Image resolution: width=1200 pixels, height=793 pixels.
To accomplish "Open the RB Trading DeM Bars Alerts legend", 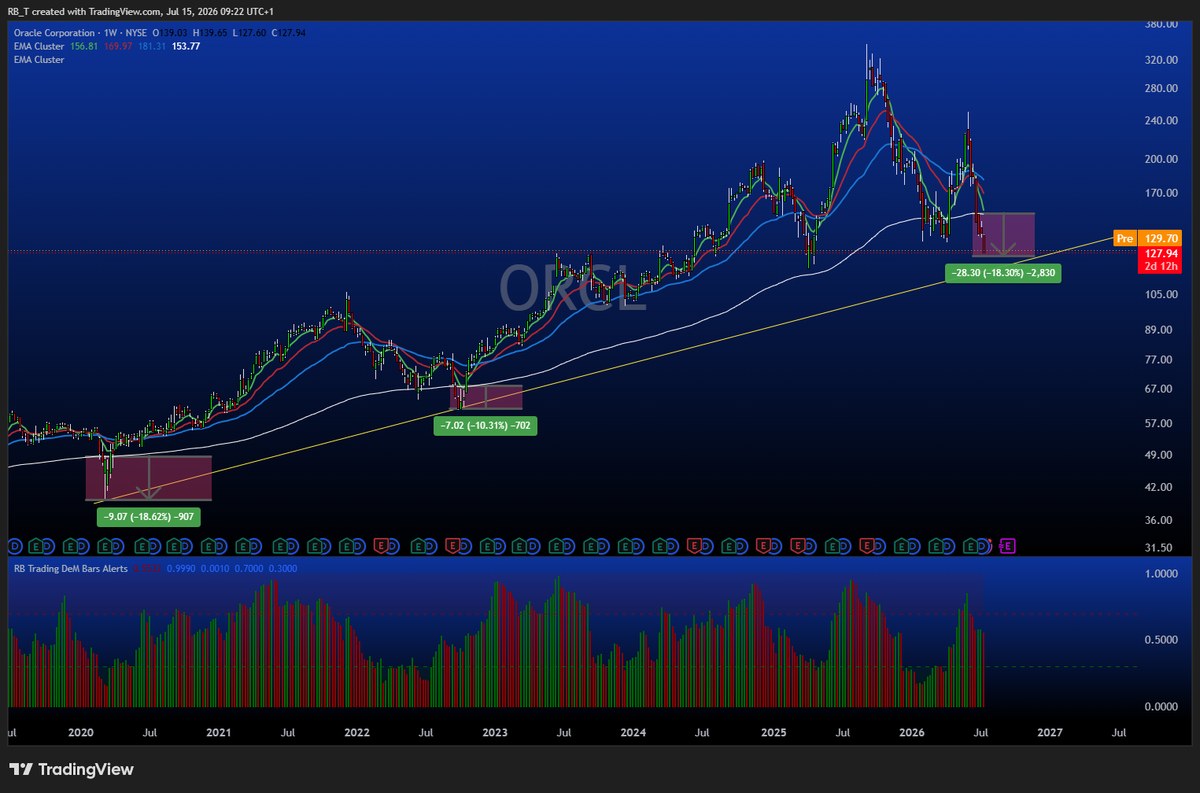I will [69, 568].
